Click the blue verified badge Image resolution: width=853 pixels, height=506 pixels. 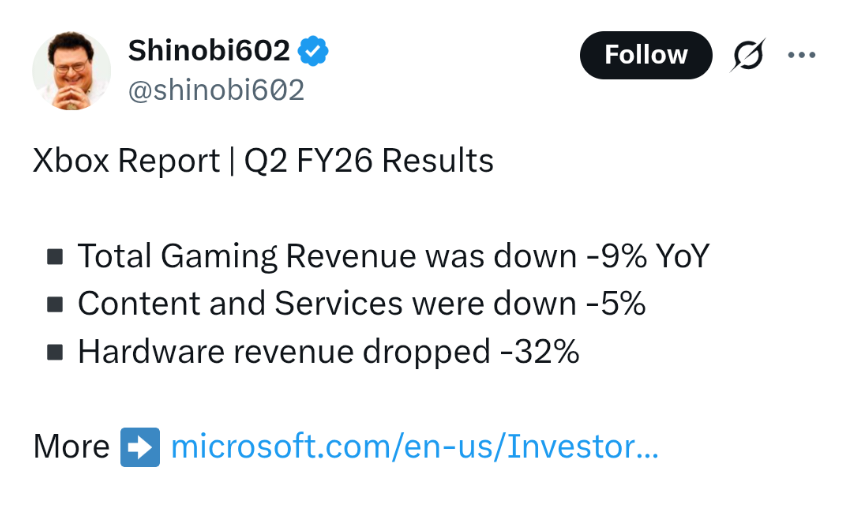(316, 50)
